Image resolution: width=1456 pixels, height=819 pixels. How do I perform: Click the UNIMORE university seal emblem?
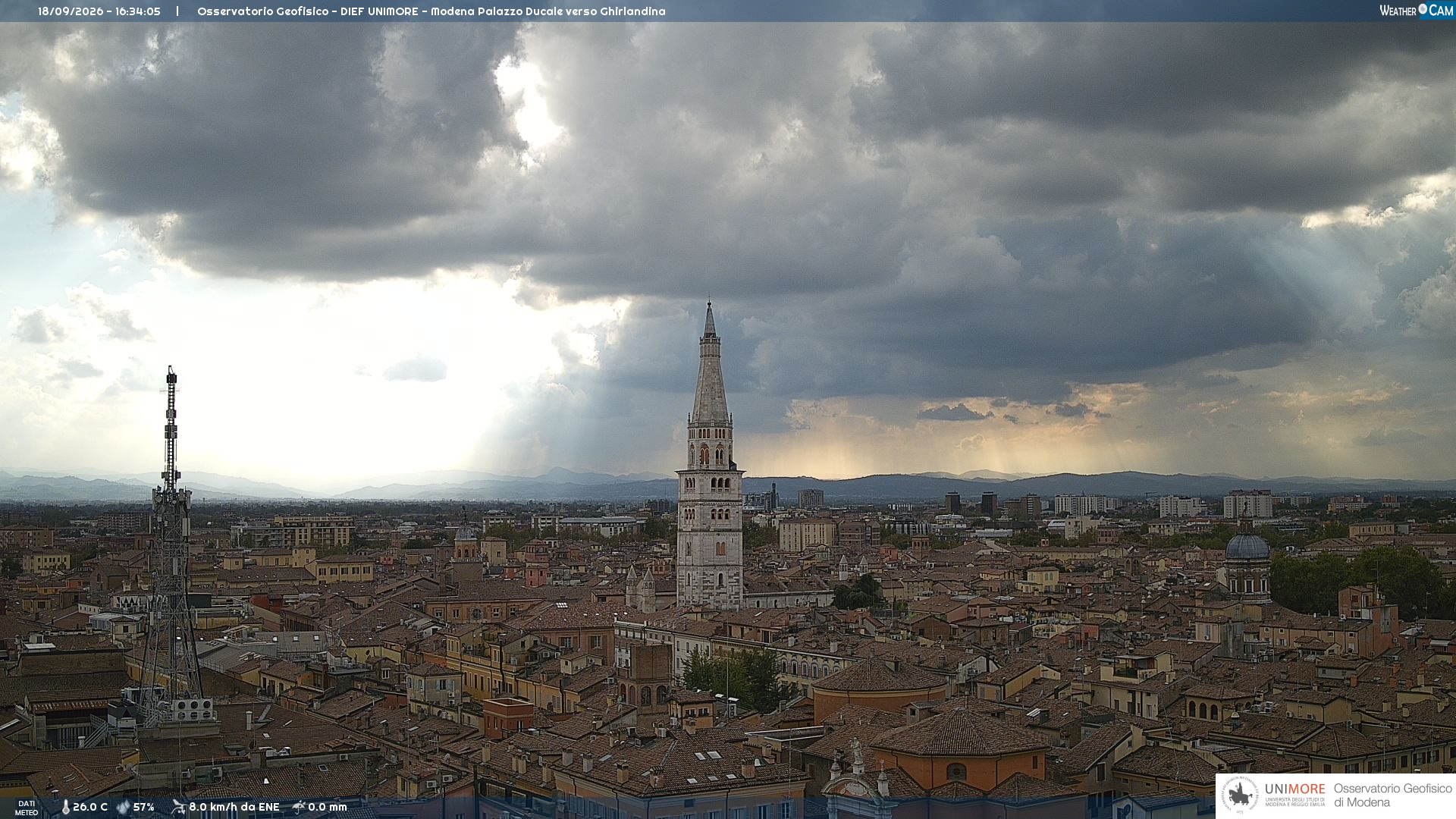click(x=1240, y=795)
